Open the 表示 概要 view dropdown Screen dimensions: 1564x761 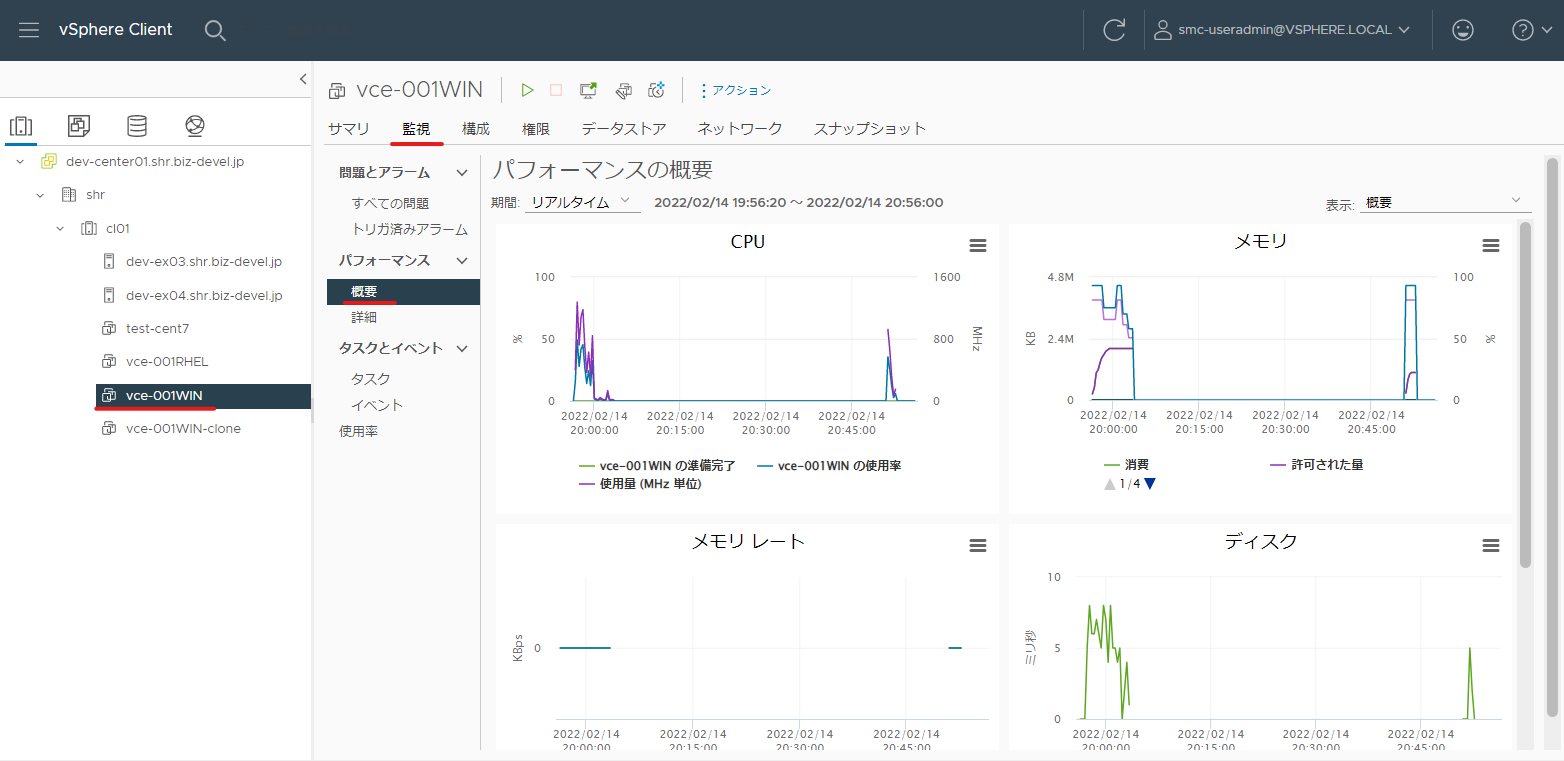(1445, 203)
